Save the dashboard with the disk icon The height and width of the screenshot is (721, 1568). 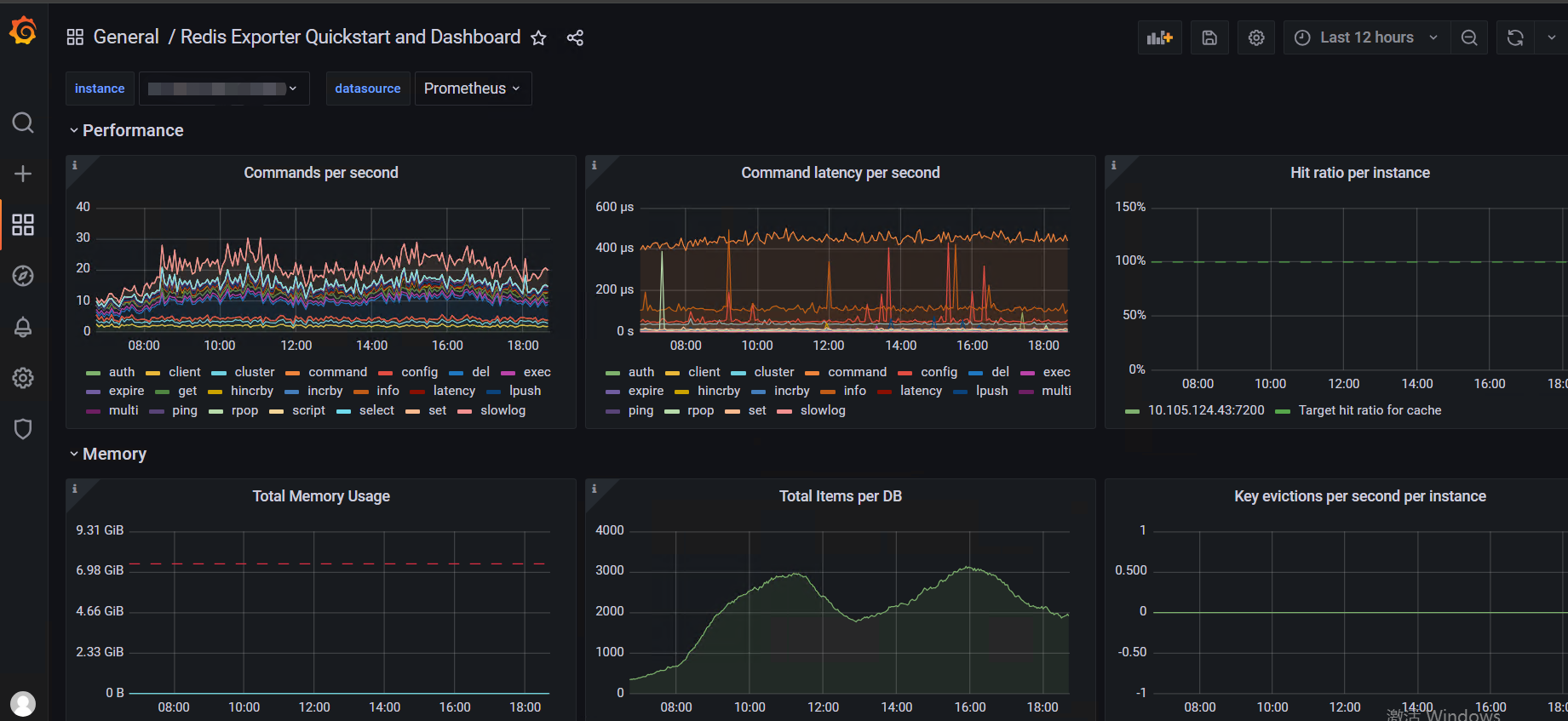click(1209, 37)
